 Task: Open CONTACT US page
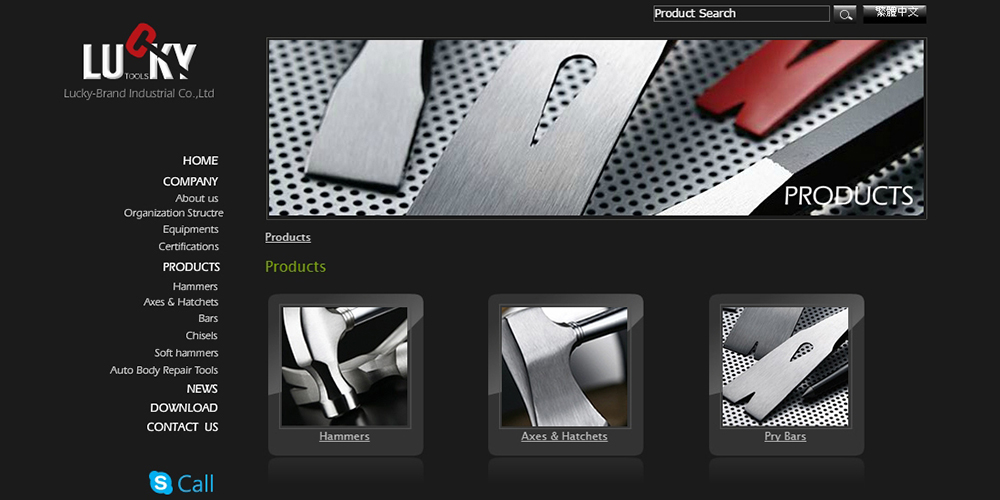[x=182, y=427]
